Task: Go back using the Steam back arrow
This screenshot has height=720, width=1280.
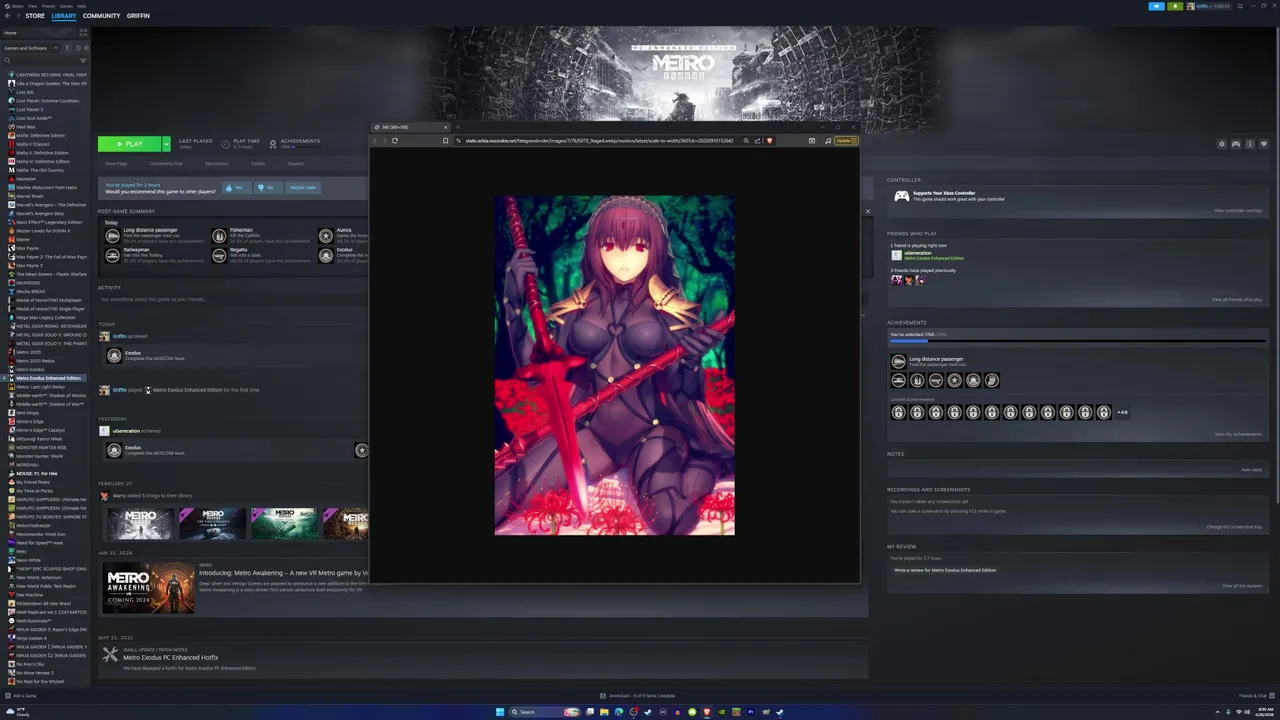Action: pyautogui.click(x=7, y=16)
